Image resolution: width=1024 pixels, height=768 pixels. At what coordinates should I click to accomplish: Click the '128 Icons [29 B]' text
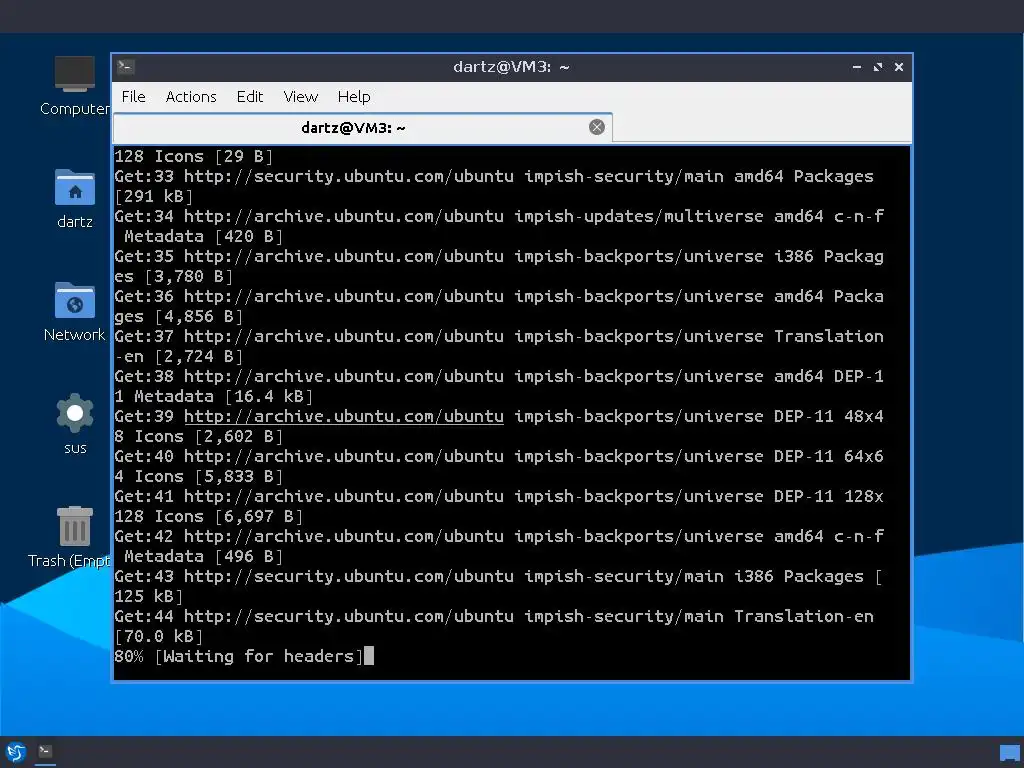click(x=193, y=157)
